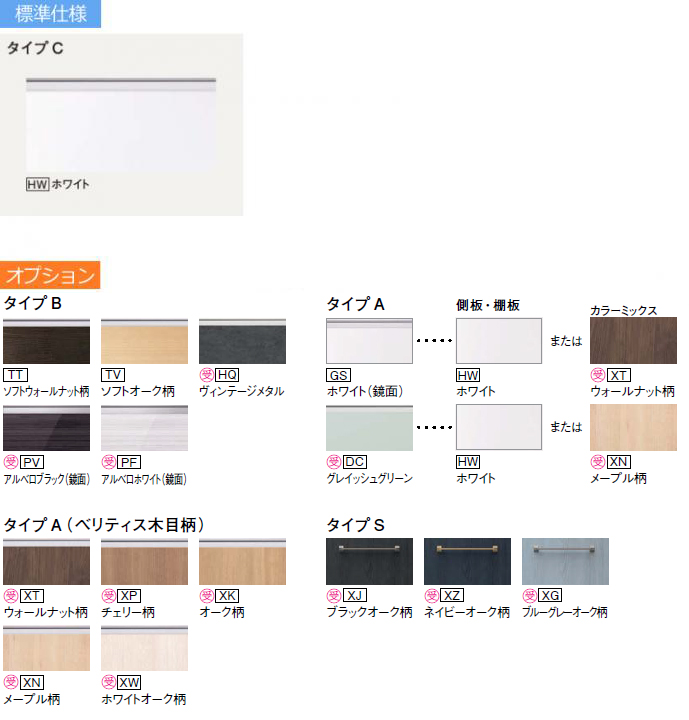The width and height of the screenshot is (689, 720).
Task: Click the XT code badge in Type A Veritis
Action: pos(33,596)
